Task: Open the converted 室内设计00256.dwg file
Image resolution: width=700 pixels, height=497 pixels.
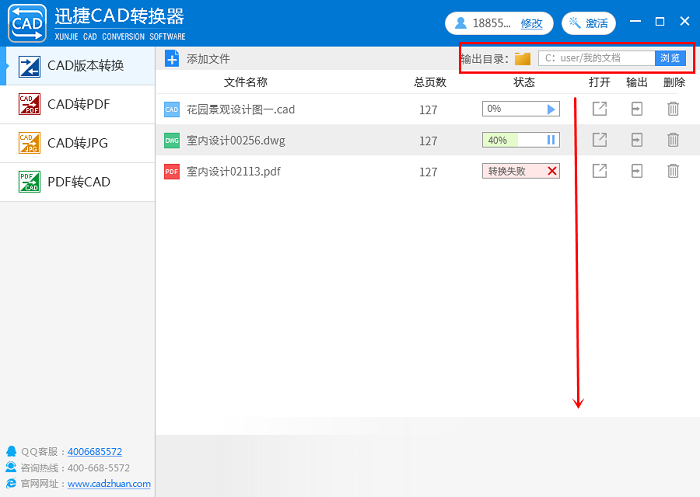Action: click(600, 140)
